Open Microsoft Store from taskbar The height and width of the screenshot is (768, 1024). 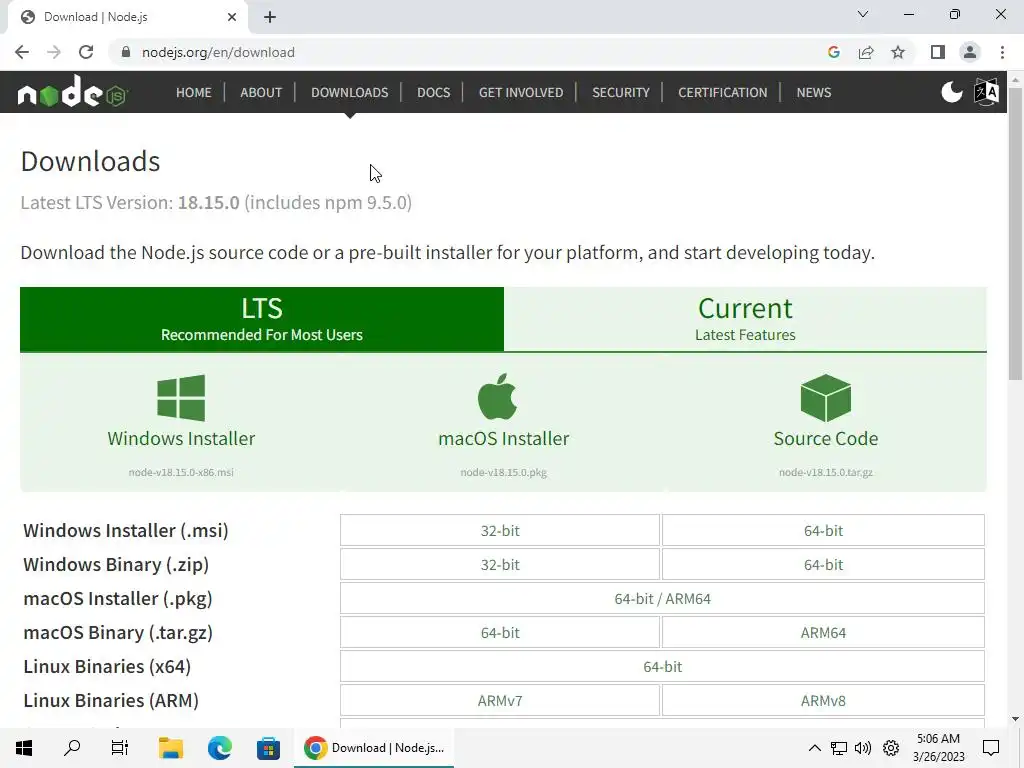click(x=268, y=748)
